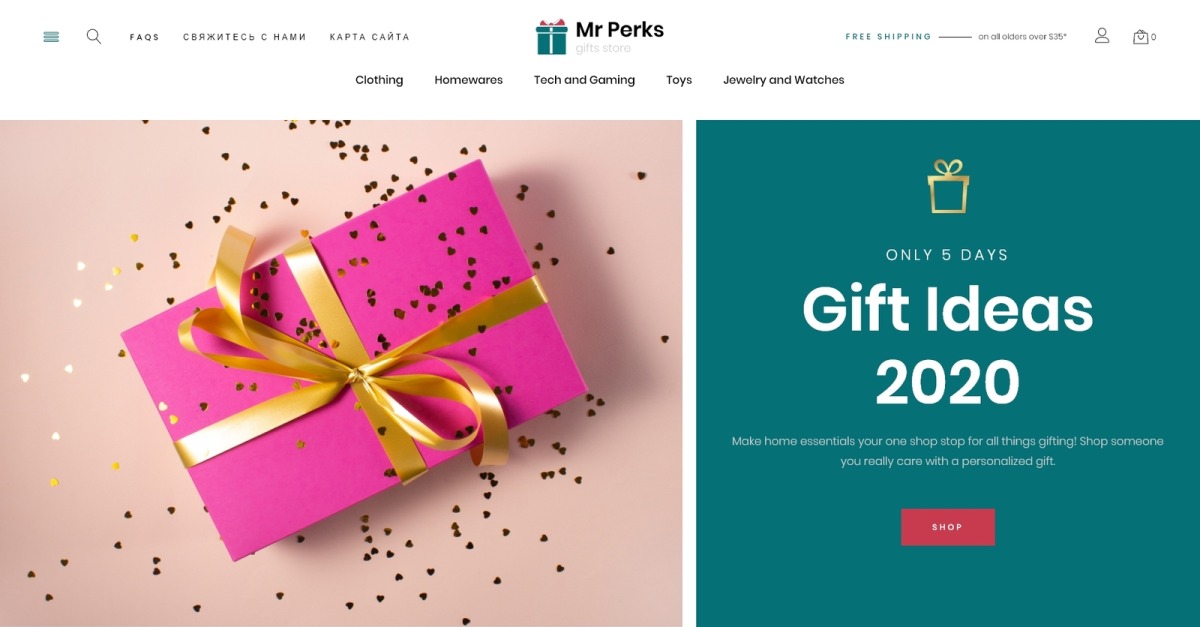The height and width of the screenshot is (627, 1200).
Task: Click the cart item count number
Action: (x=1154, y=38)
